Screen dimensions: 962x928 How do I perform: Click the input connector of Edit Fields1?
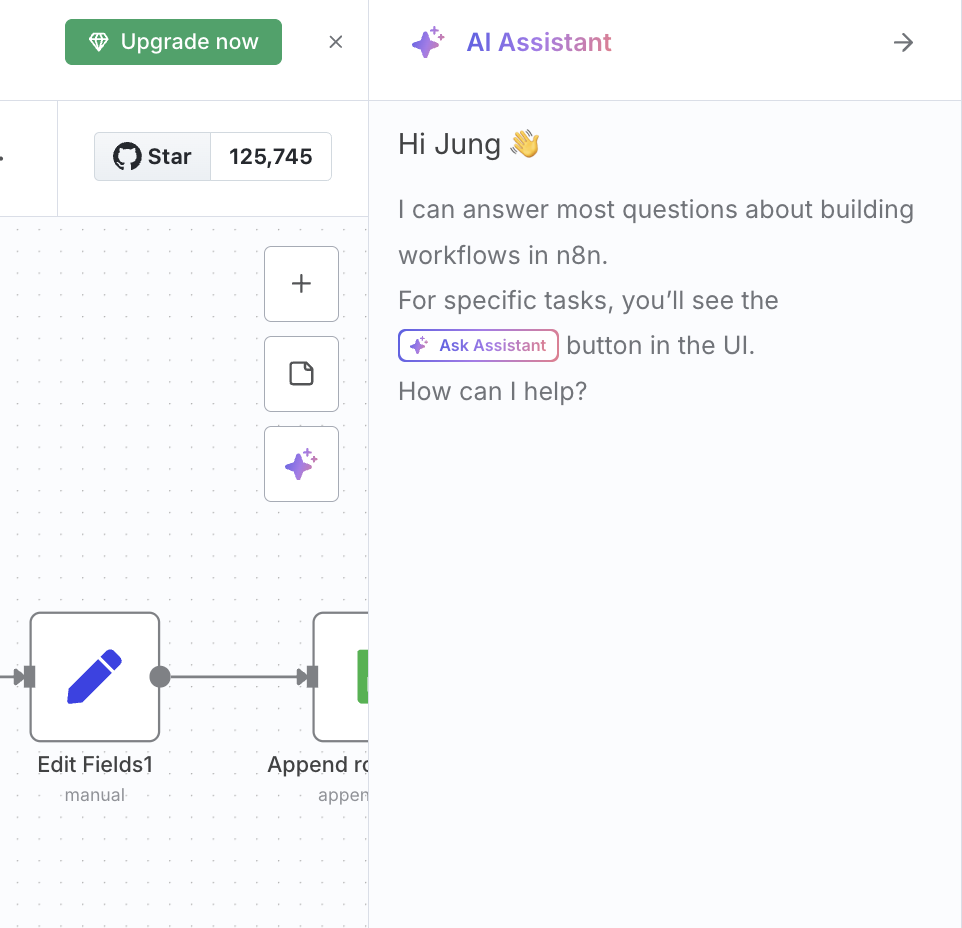coord(28,677)
